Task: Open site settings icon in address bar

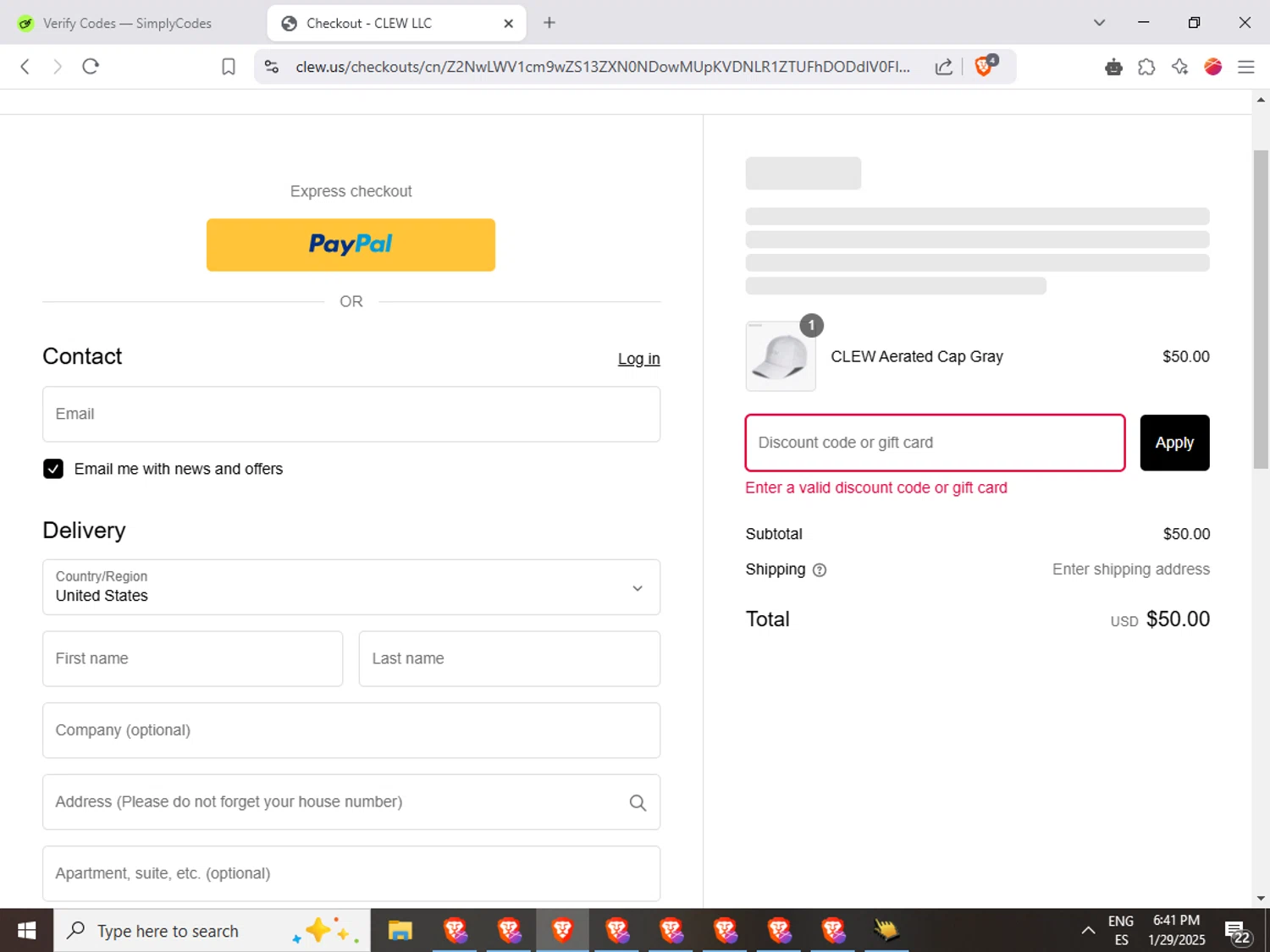Action: (272, 67)
